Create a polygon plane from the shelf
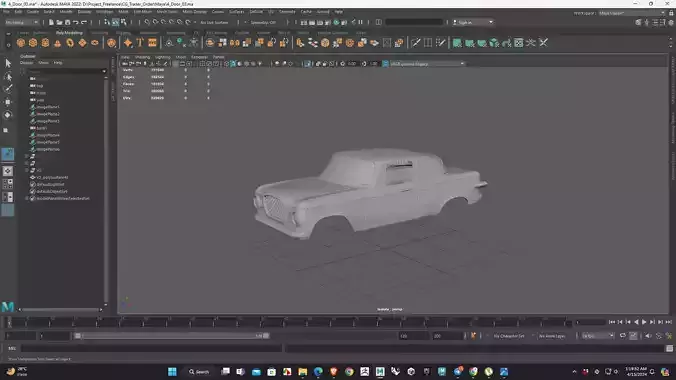 click(x=82, y=43)
